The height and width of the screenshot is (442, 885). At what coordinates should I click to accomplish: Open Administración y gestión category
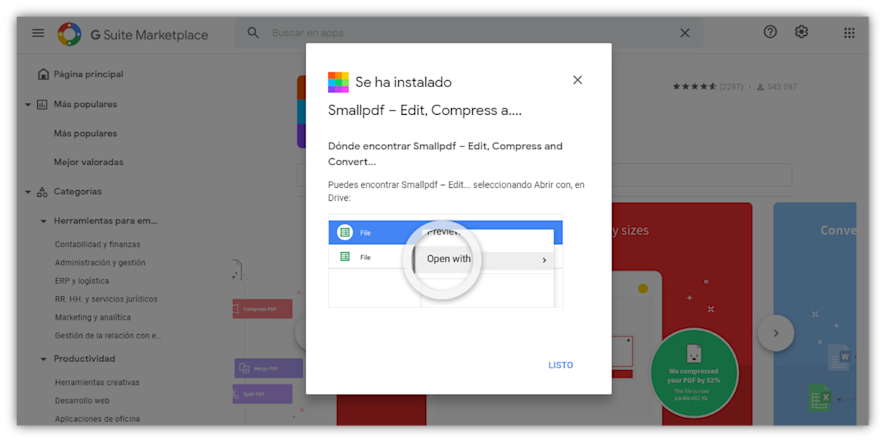click(x=100, y=262)
